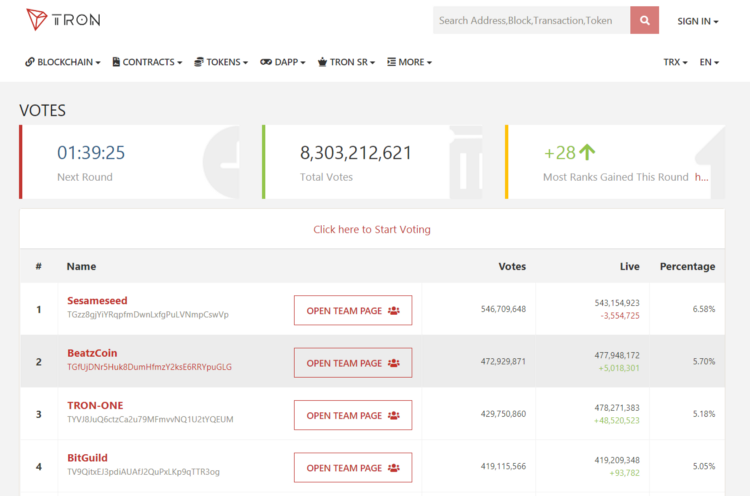Click the crown icon beside TRON SR

click(322, 62)
